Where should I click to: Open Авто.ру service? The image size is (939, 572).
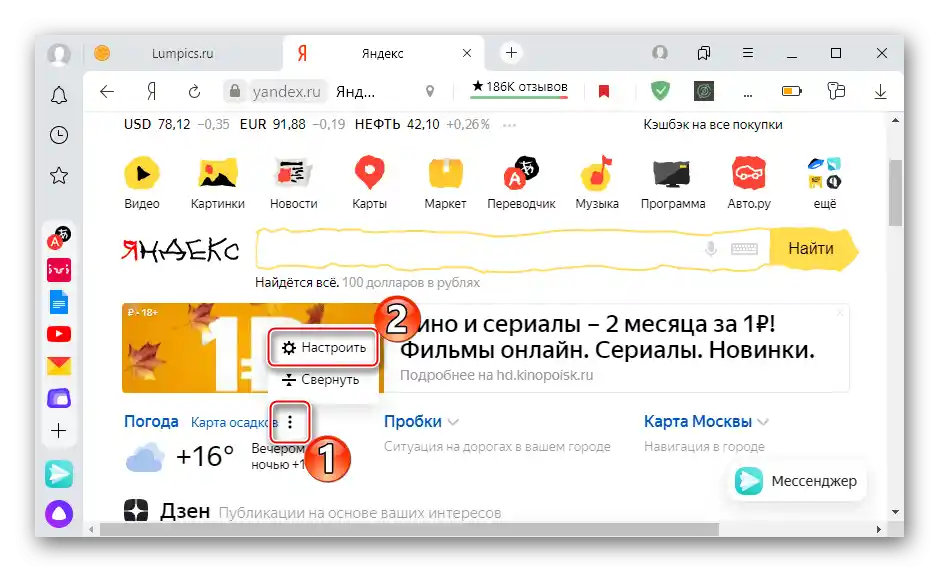[x=749, y=183]
